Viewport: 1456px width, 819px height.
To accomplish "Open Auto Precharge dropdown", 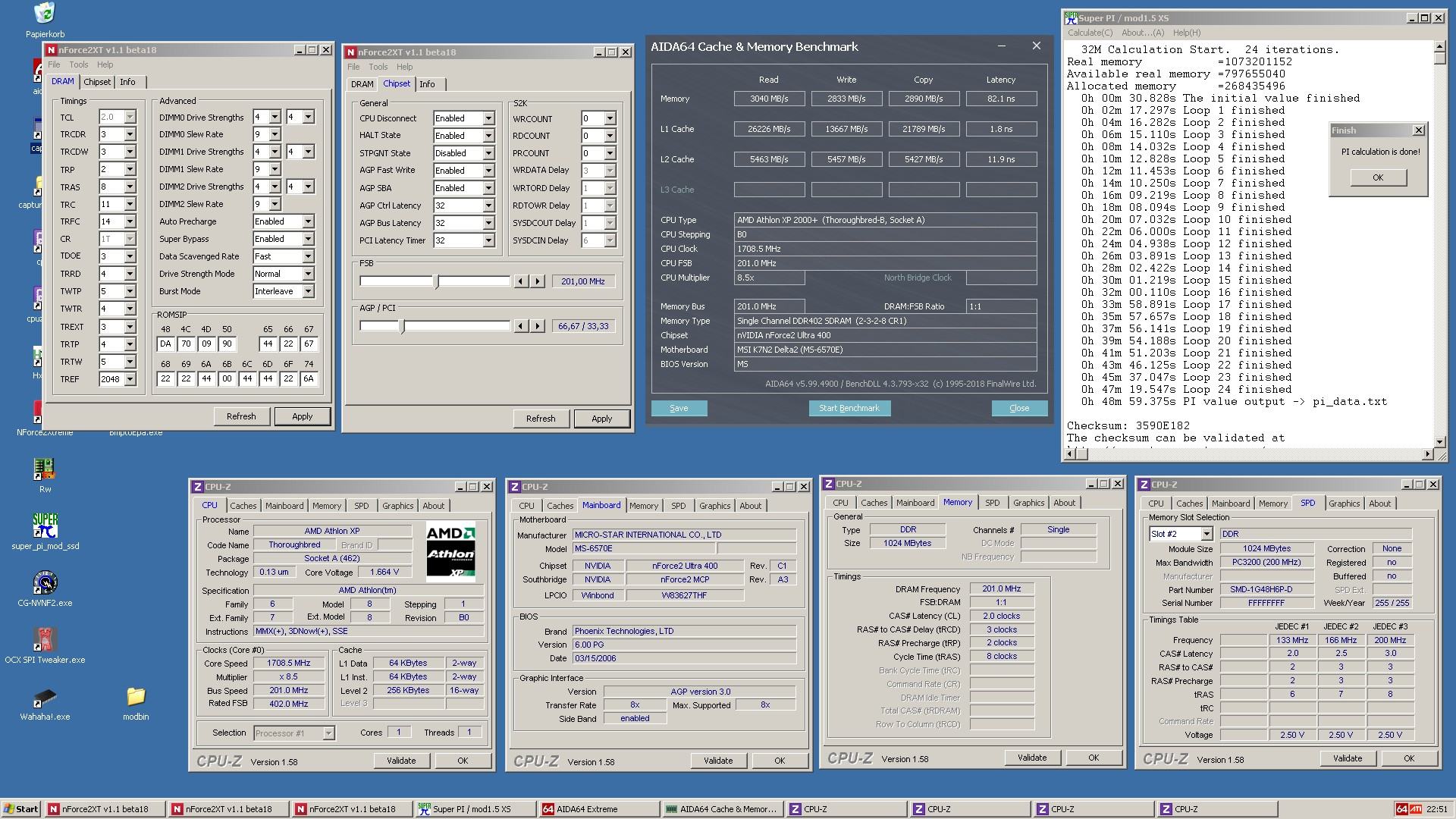I will tap(308, 221).
